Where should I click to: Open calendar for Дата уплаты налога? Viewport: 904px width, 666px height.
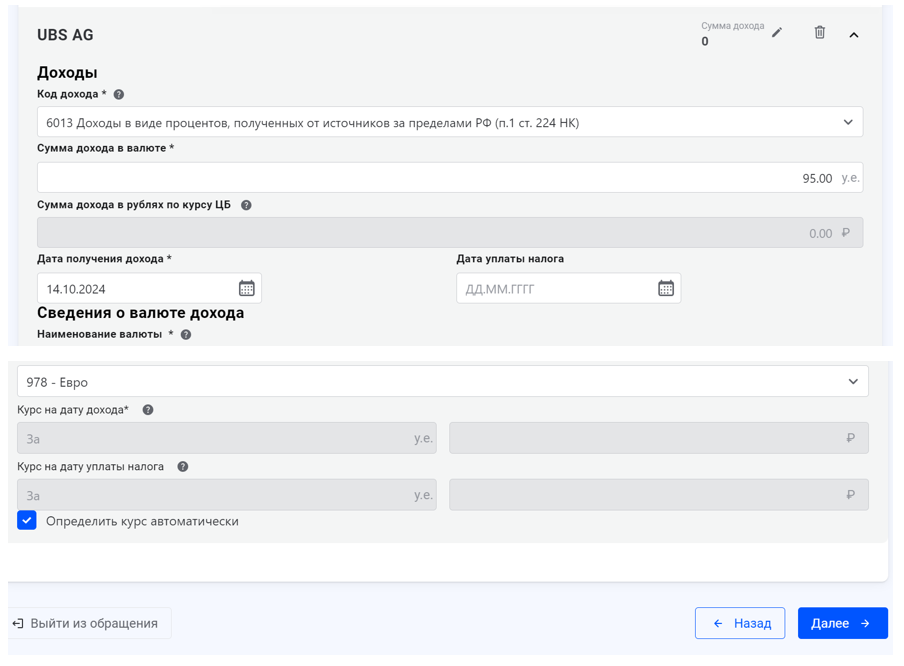666,289
